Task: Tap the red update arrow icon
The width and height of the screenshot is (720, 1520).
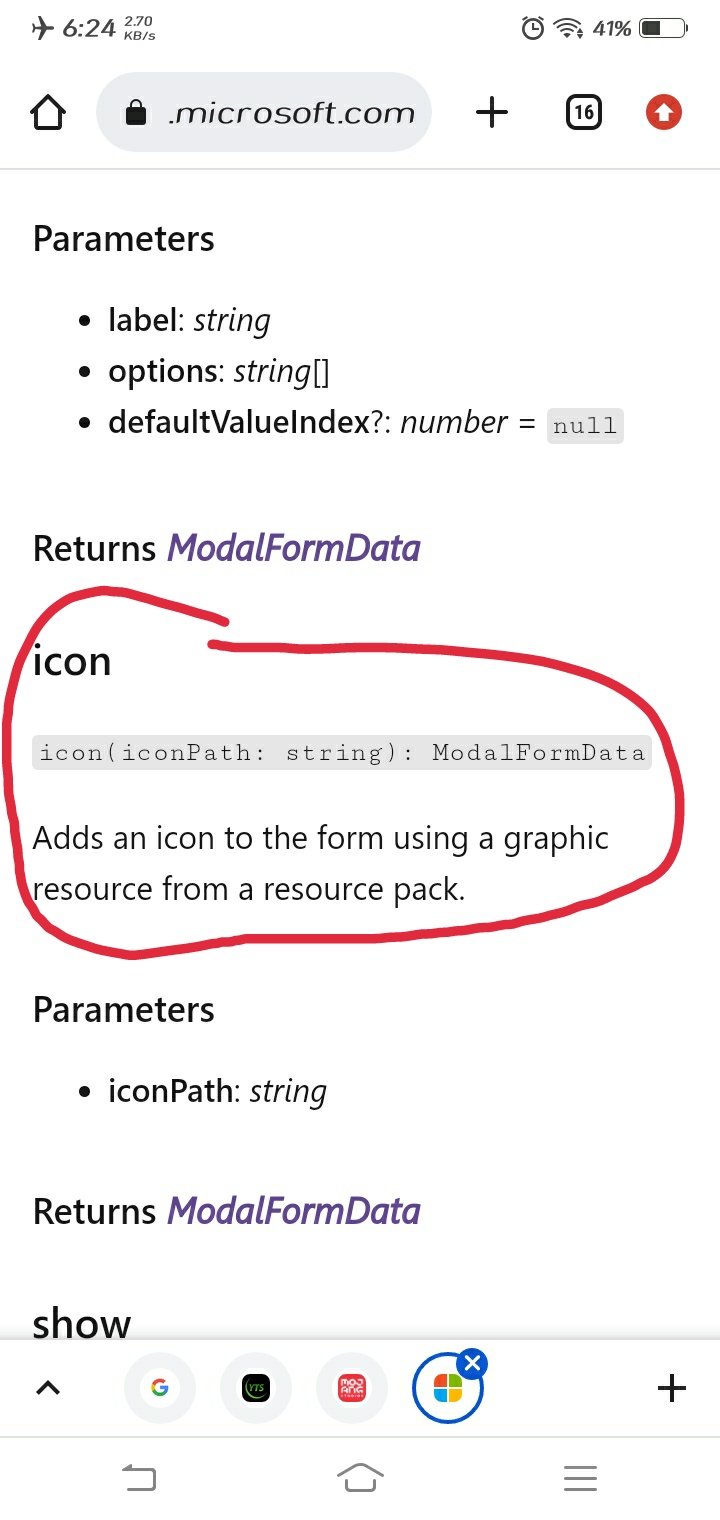Action: 663,113
